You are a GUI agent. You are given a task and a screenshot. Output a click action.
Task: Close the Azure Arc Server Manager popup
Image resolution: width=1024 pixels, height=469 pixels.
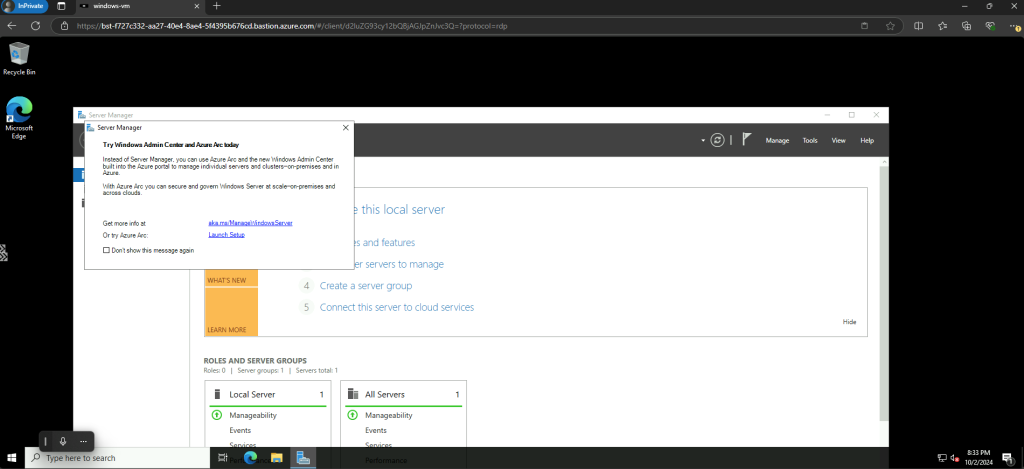(x=345, y=127)
